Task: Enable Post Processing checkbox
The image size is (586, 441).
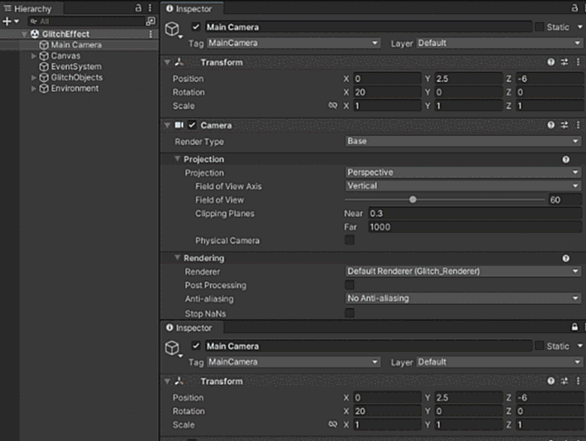Action: (x=349, y=285)
